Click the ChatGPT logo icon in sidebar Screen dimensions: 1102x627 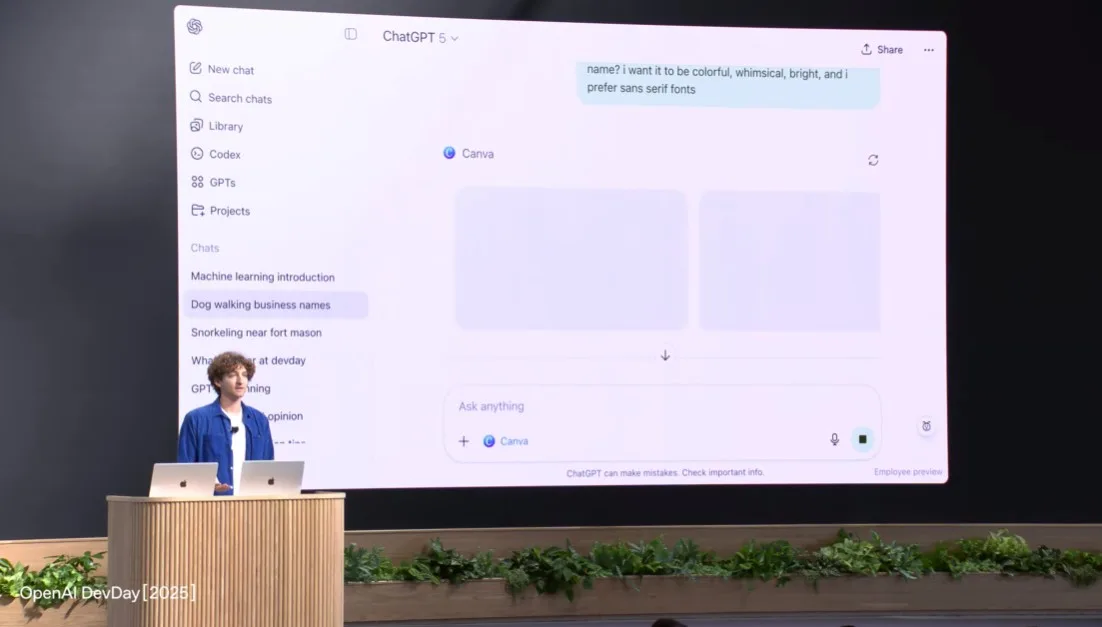[x=194, y=27]
